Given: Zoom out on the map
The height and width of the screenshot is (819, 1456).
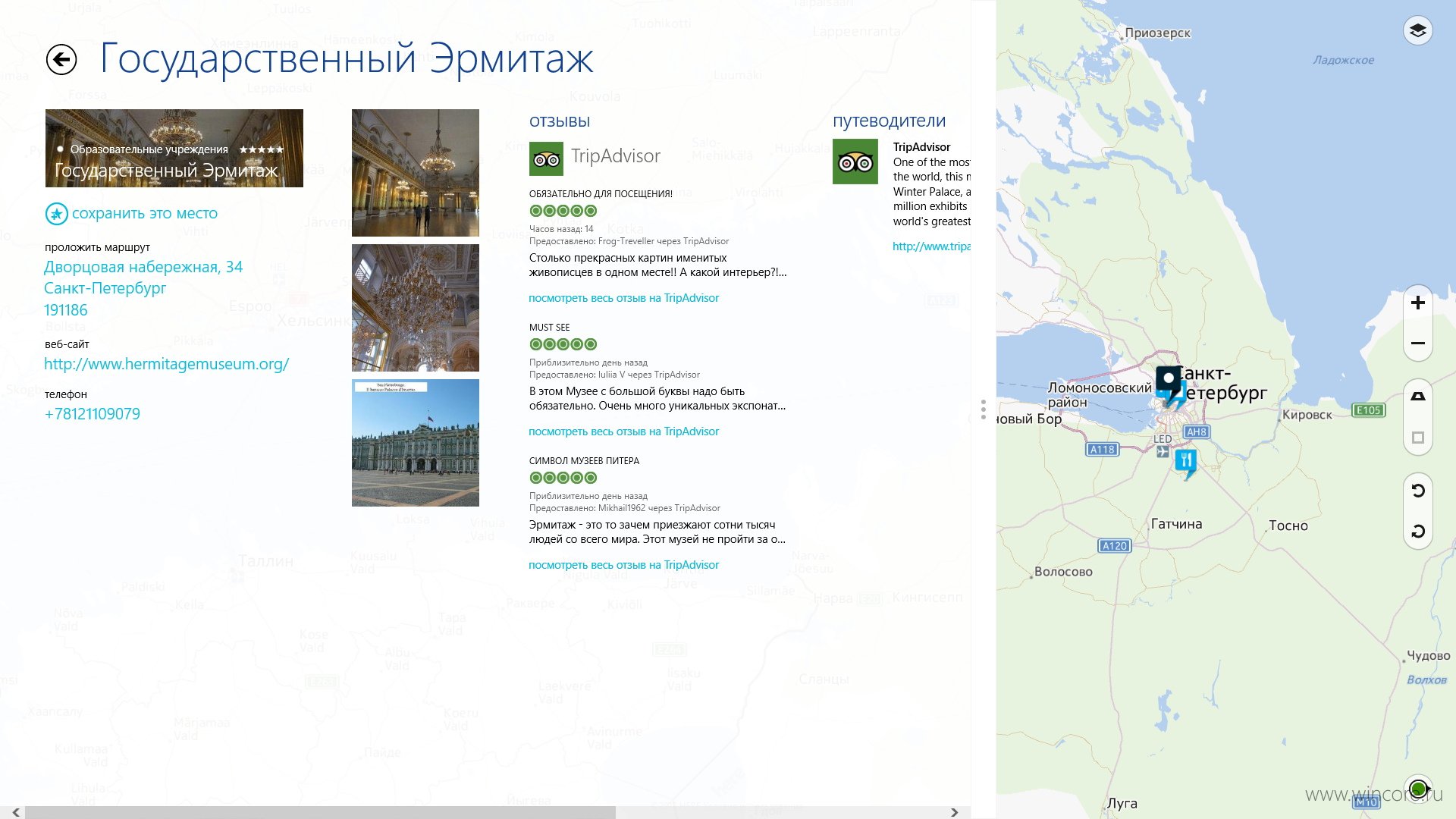Looking at the screenshot, I should [1417, 344].
